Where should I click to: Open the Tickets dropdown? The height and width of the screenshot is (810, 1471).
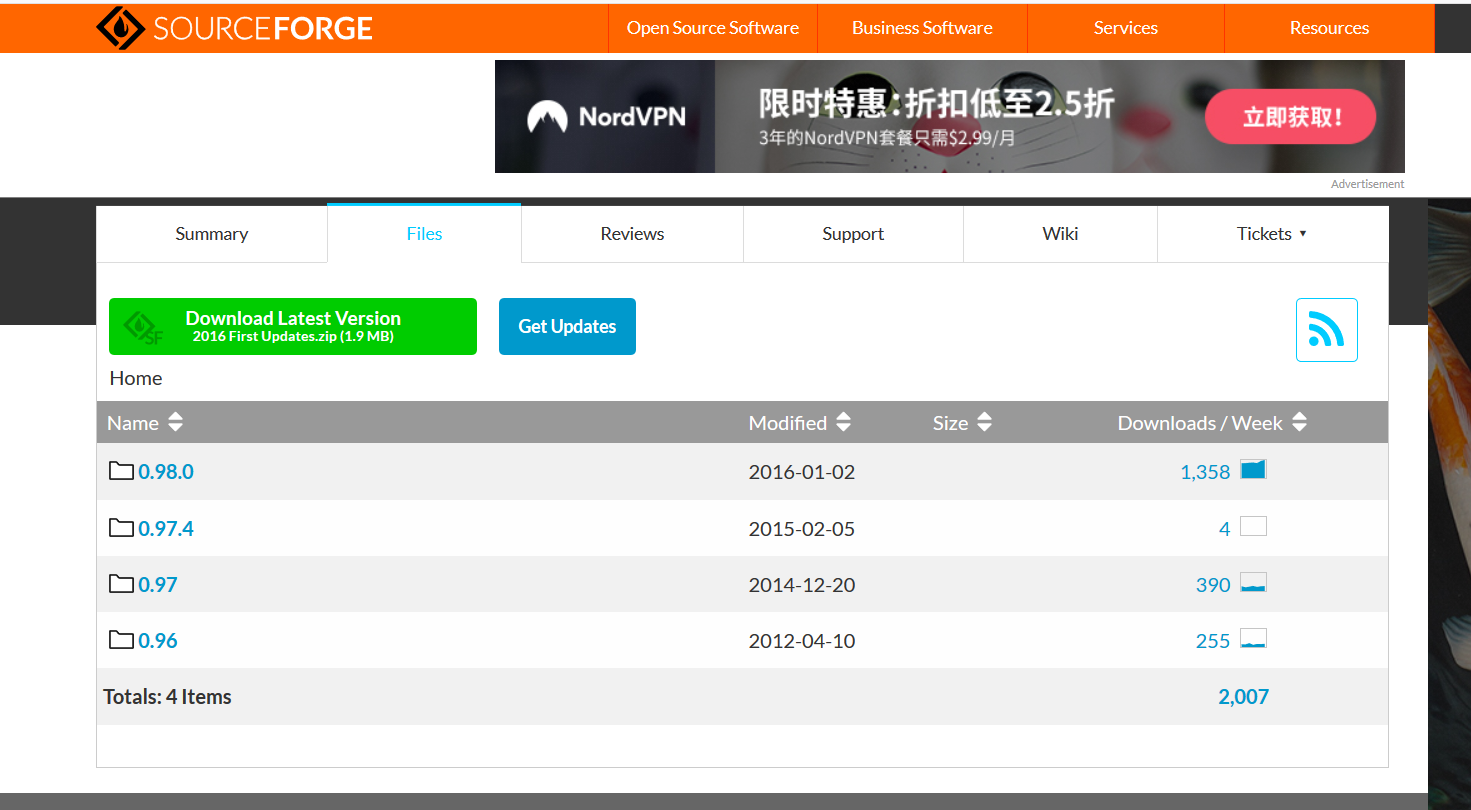[x=1271, y=233]
